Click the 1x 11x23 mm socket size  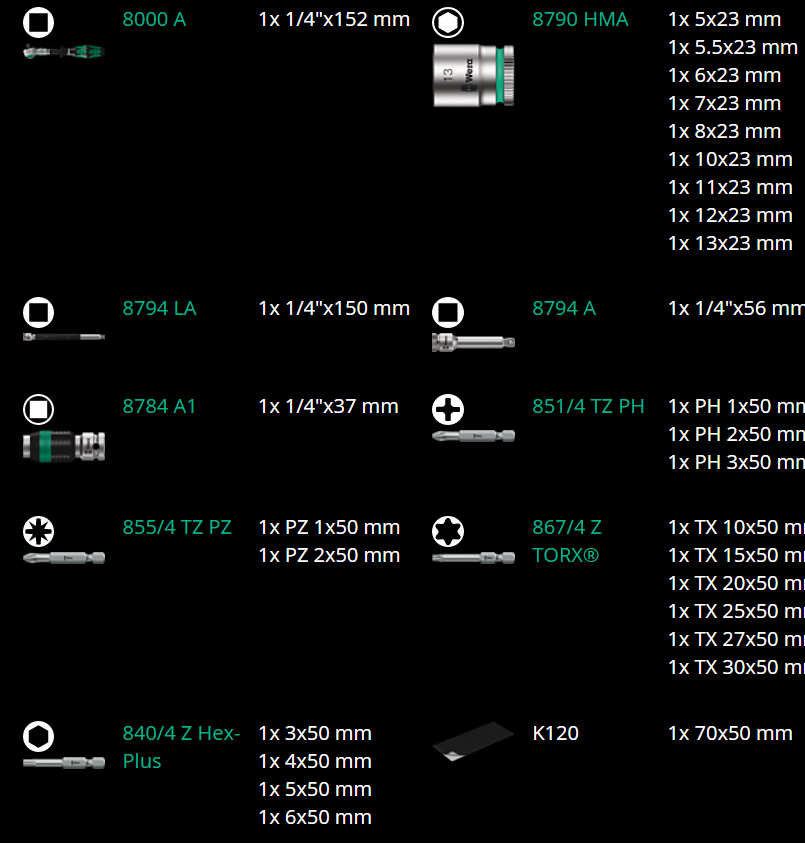click(730, 188)
